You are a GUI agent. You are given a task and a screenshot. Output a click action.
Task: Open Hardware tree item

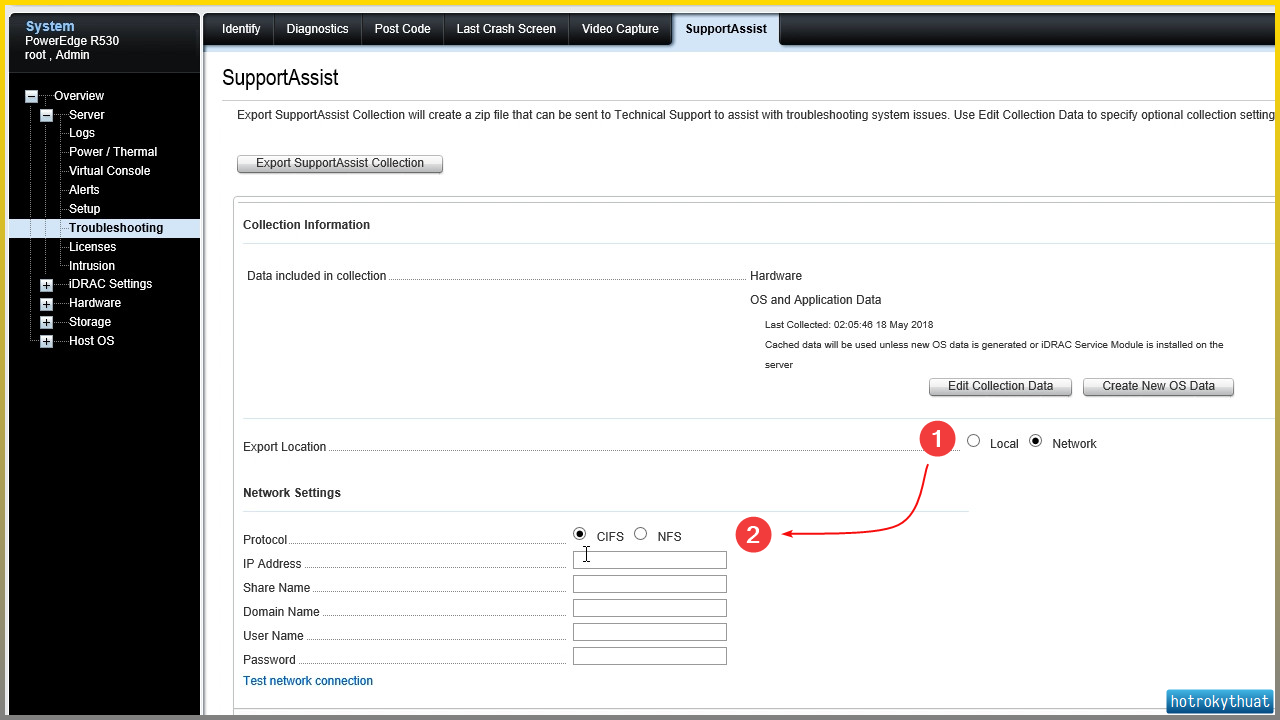pos(95,303)
